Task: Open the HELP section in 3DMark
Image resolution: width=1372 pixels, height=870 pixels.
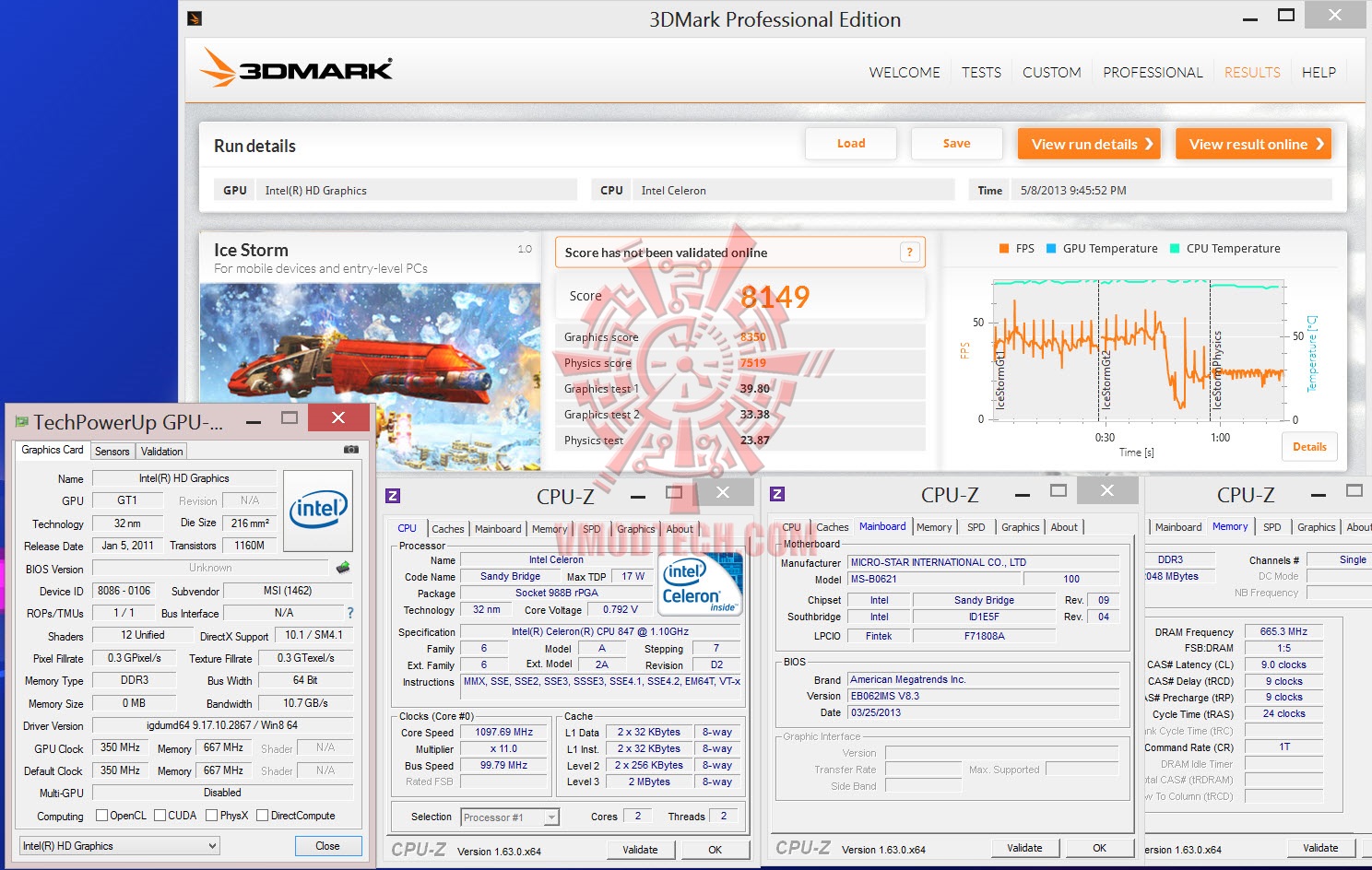Action: [x=1319, y=73]
